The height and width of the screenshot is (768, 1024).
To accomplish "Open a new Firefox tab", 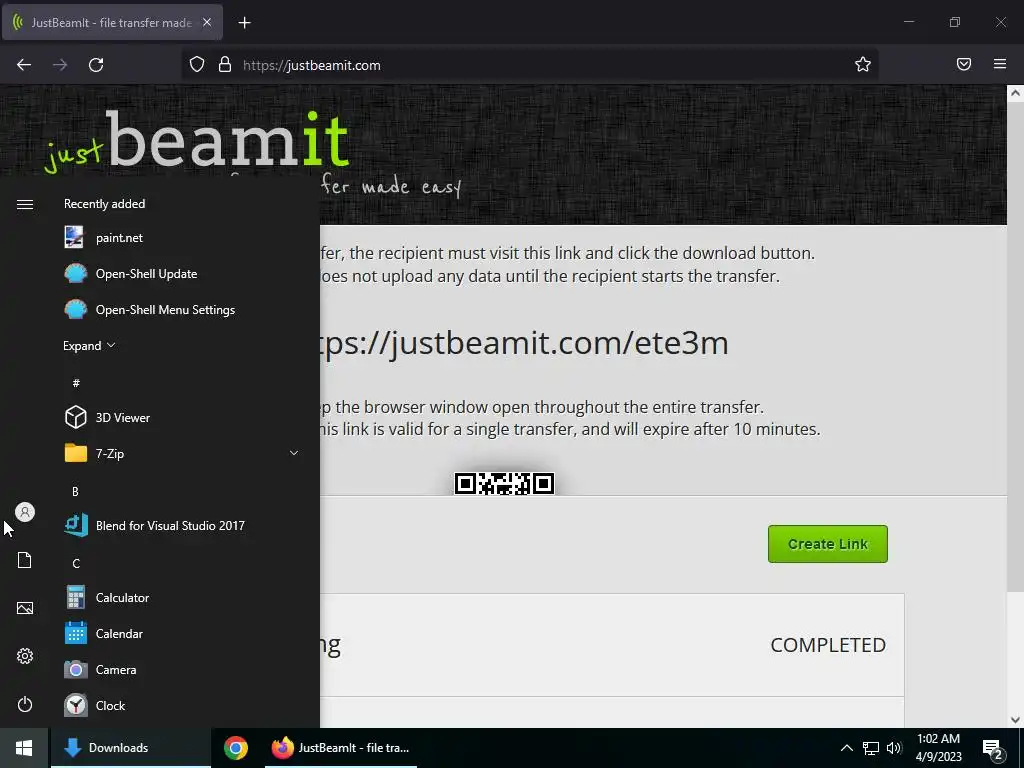I will coord(244,23).
